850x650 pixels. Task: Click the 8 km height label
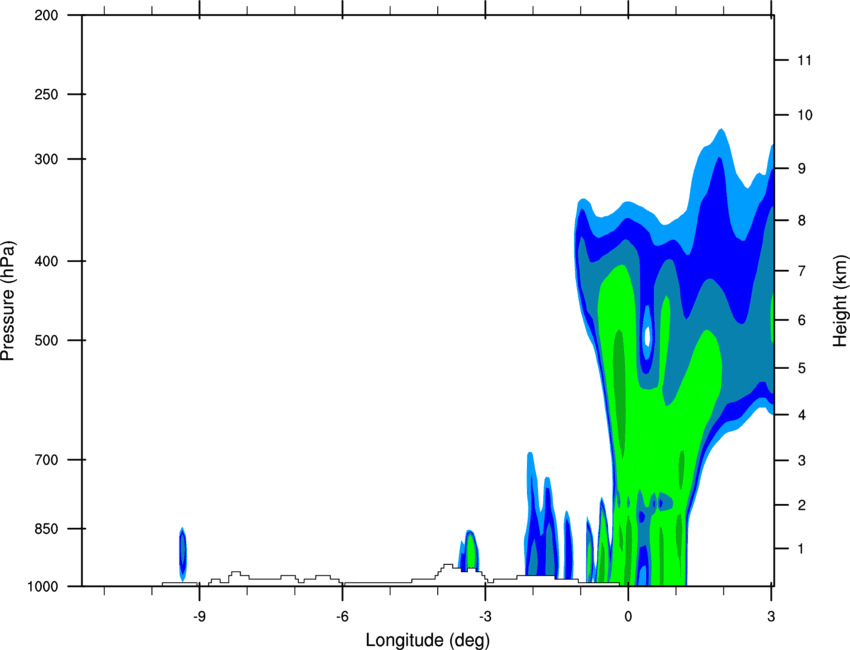click(802, 221)
